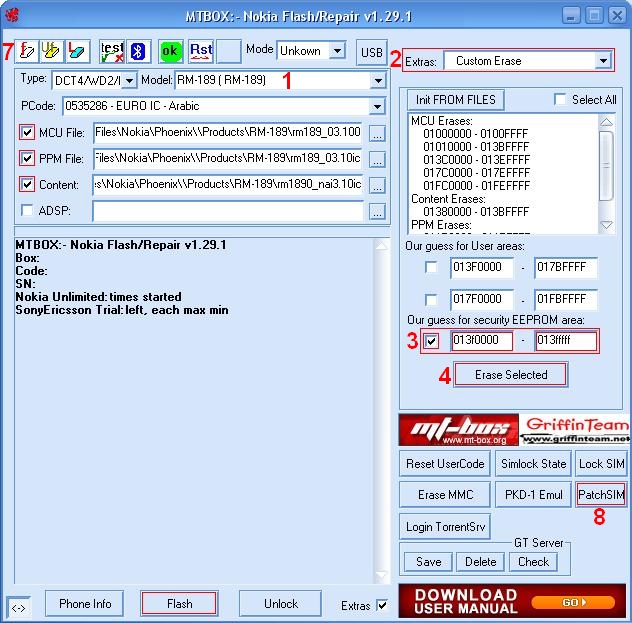Click down arrow of erase list scrollbar

[x=606, y=225]
